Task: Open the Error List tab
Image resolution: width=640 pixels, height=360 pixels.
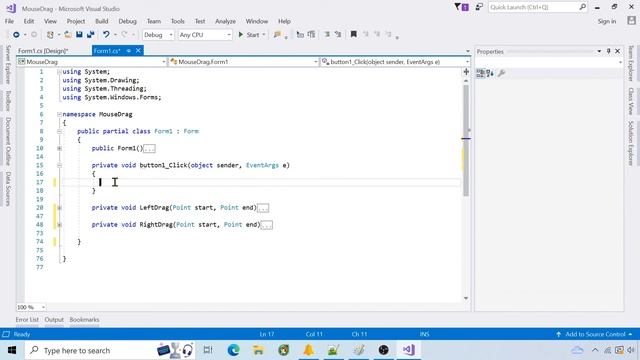Action: coord(27,320)
